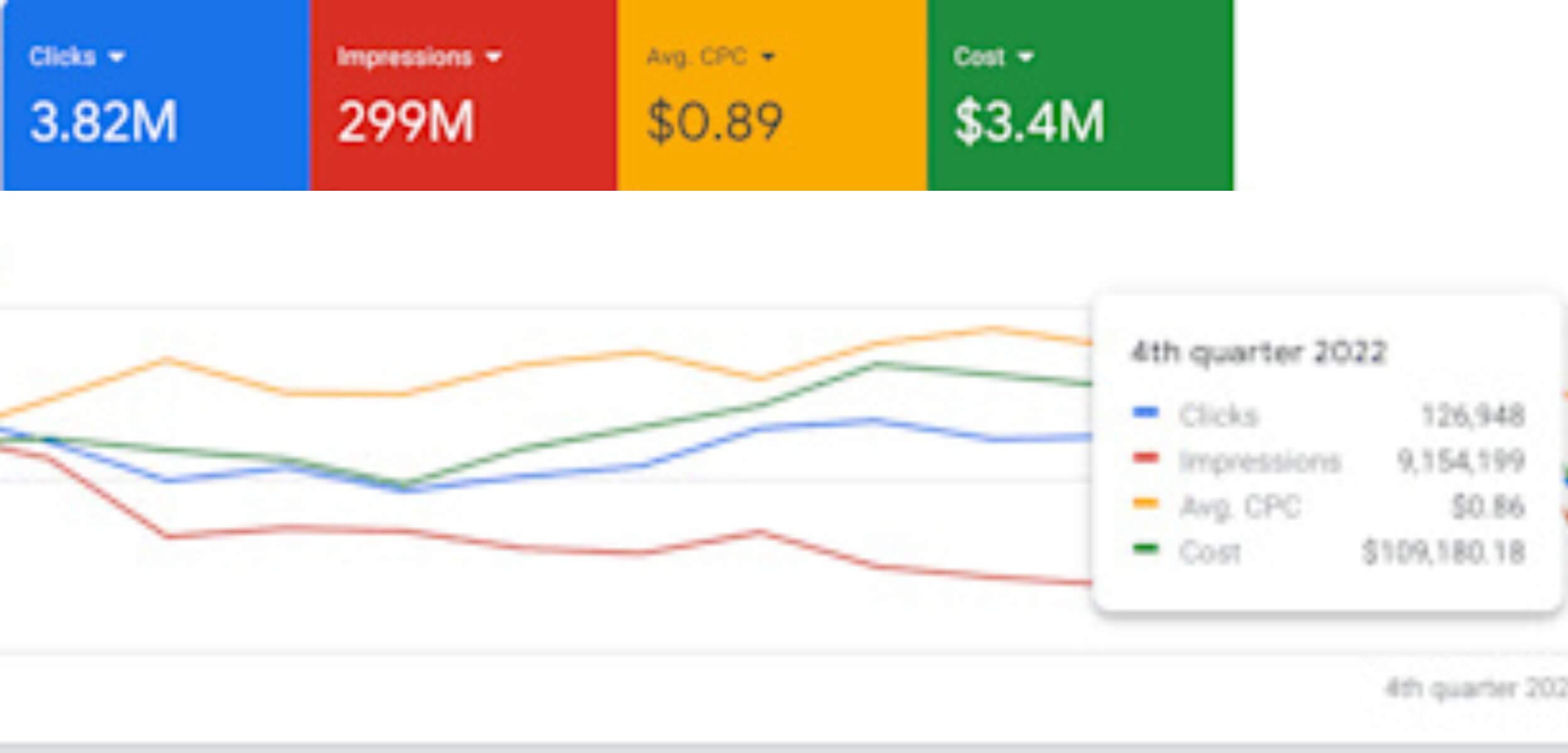Open the Clicks metric dropdown arrow
Screen dimensions: 1568x753
click(117, 57)
